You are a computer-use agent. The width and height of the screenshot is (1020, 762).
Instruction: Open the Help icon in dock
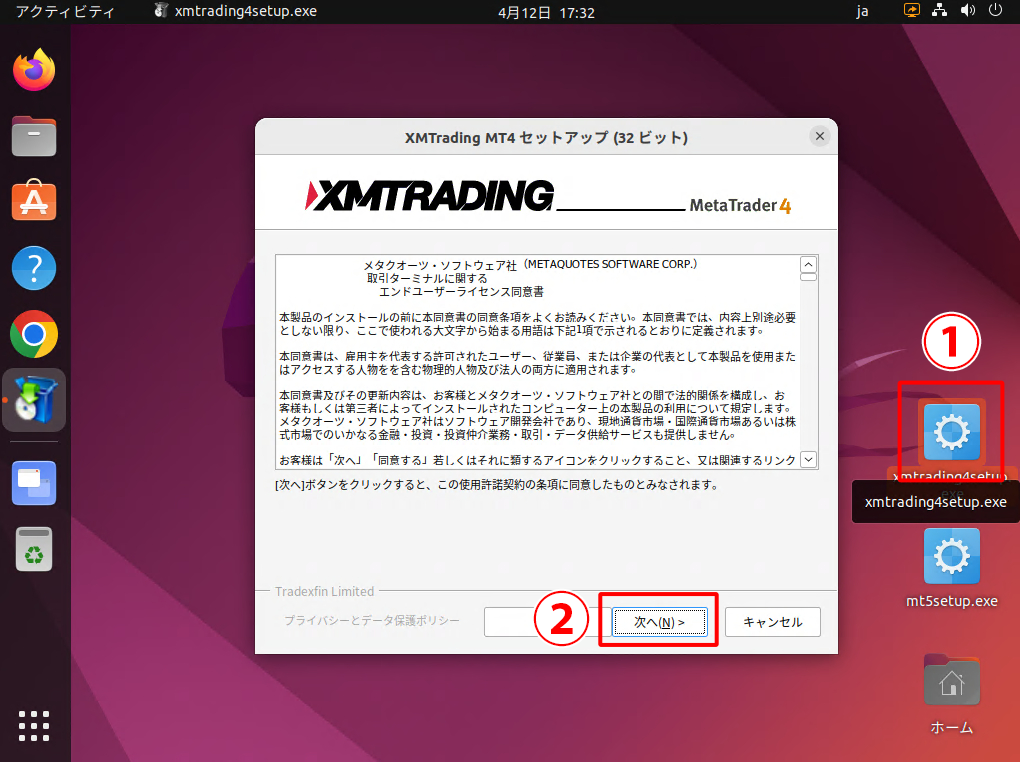[x=35, y=268]
